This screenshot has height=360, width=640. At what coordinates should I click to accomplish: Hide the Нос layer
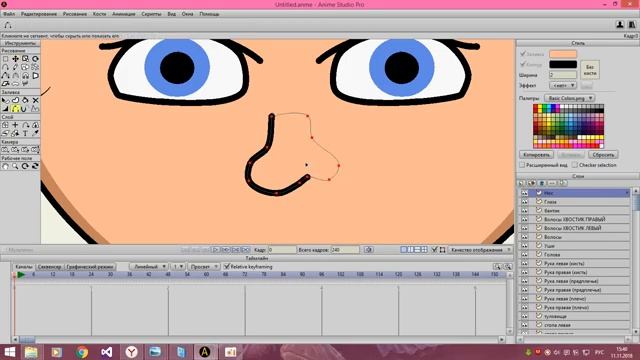click(x=524, y=193)
